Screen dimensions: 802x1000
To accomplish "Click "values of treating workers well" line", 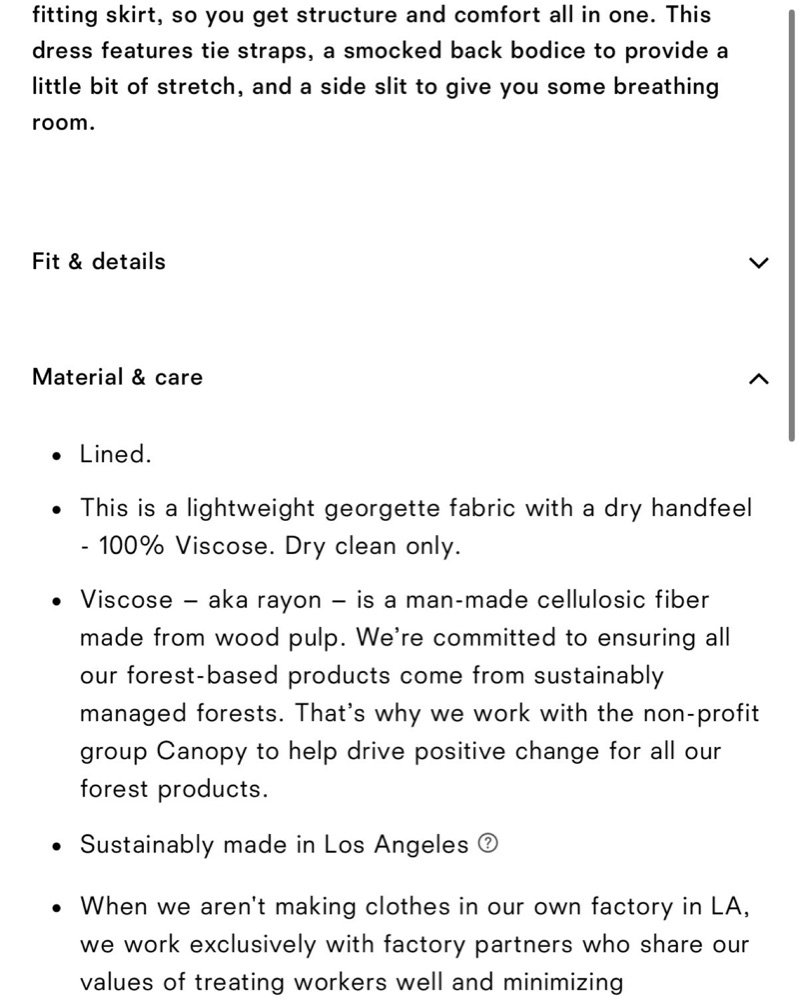I will [x=351, y=982].
